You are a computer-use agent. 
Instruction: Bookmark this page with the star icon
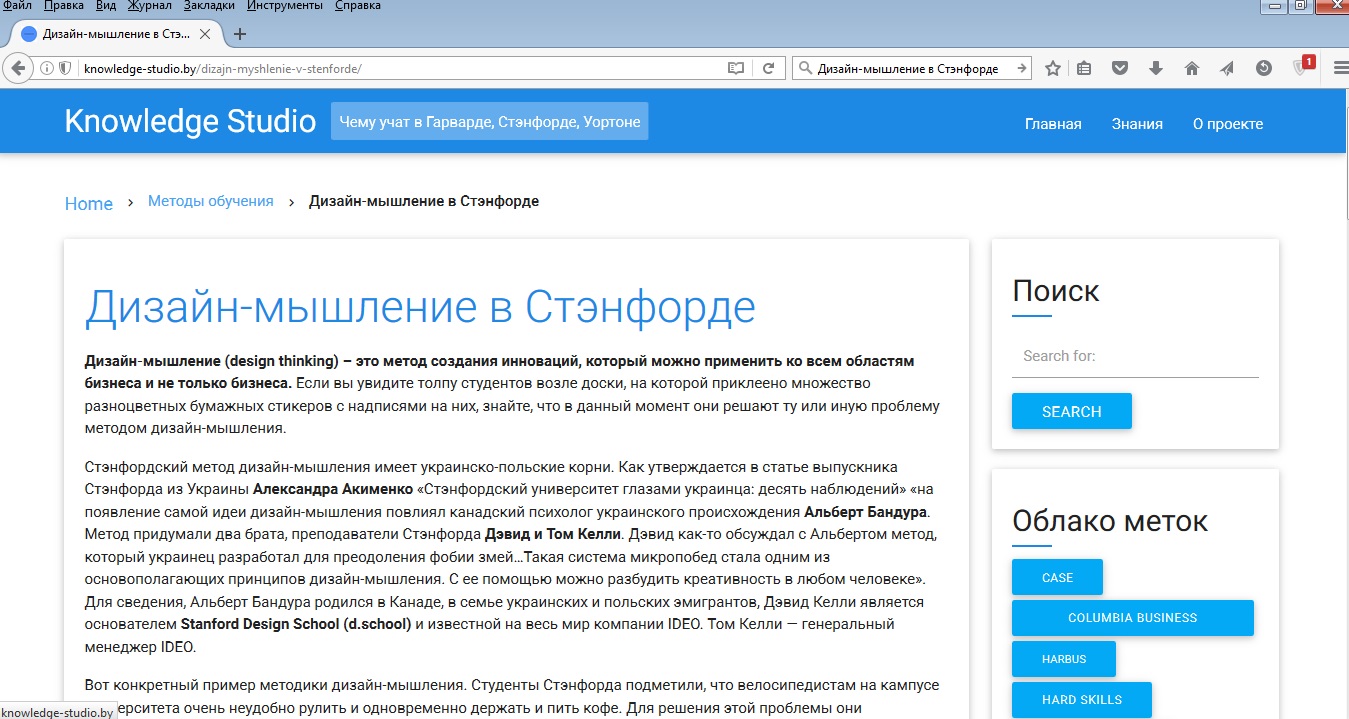(1053, 69)
